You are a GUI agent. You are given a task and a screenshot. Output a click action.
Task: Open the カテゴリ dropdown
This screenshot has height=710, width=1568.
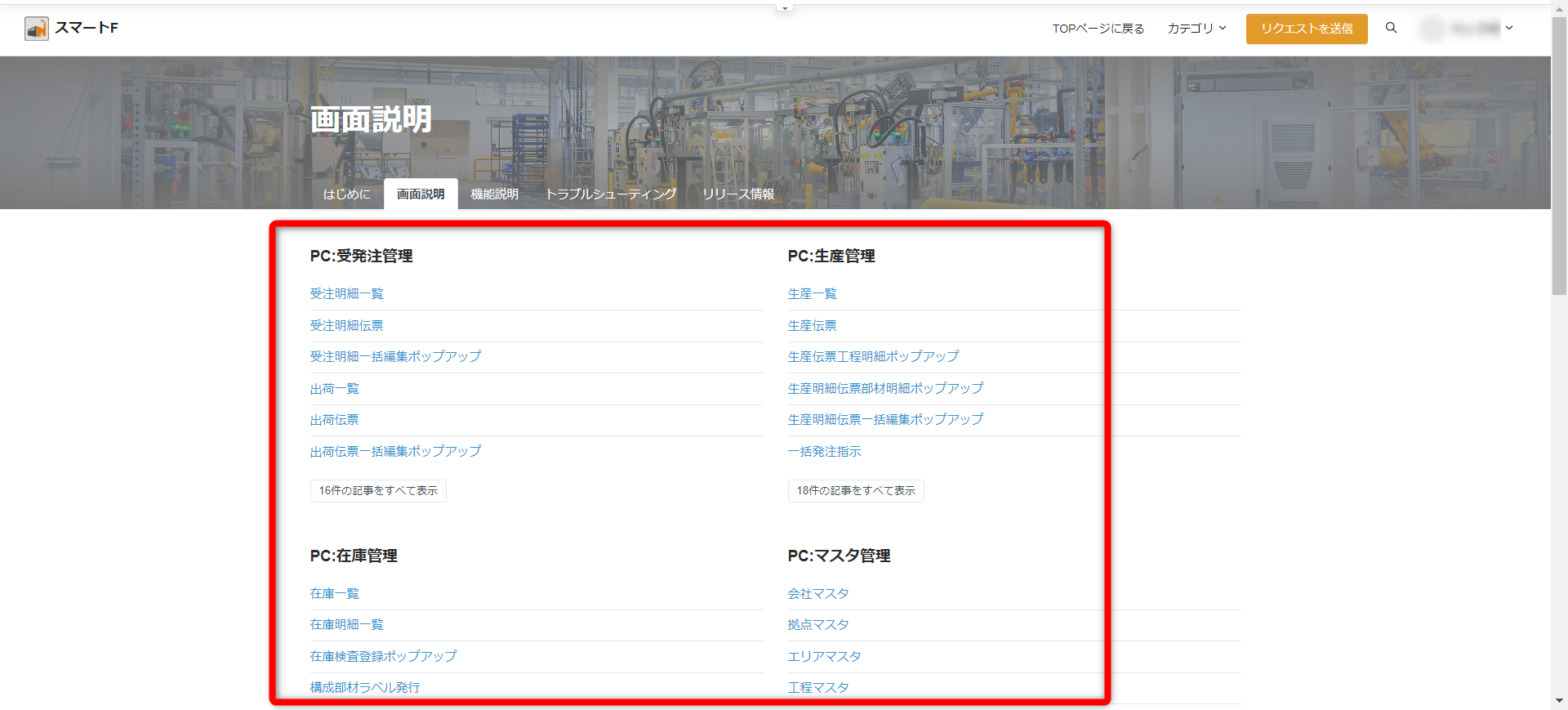(1196, 29)
